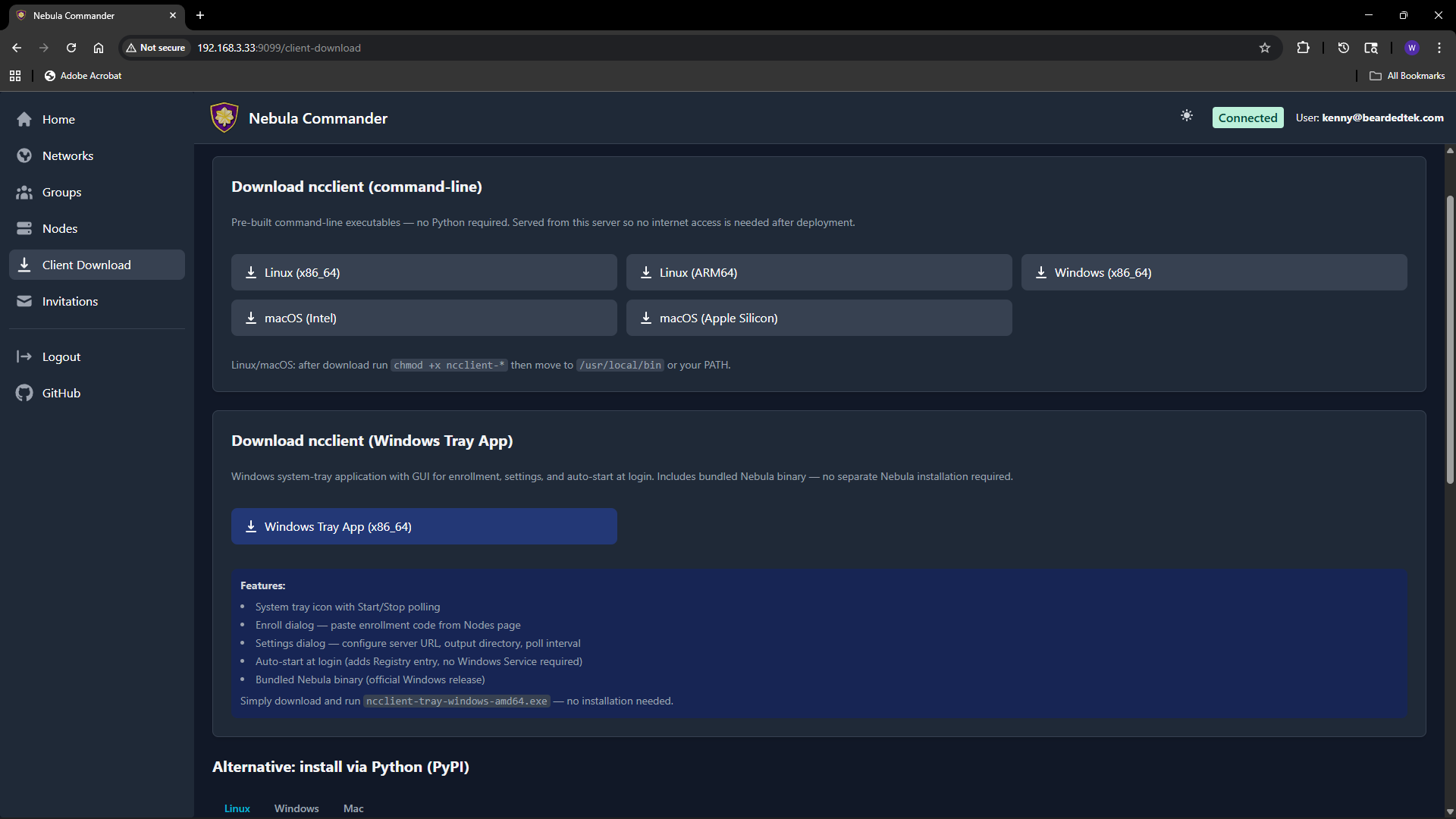Click the W profile avatar
The height and width of the screenshot is (819, 1456).
(x=1412, y=47)
